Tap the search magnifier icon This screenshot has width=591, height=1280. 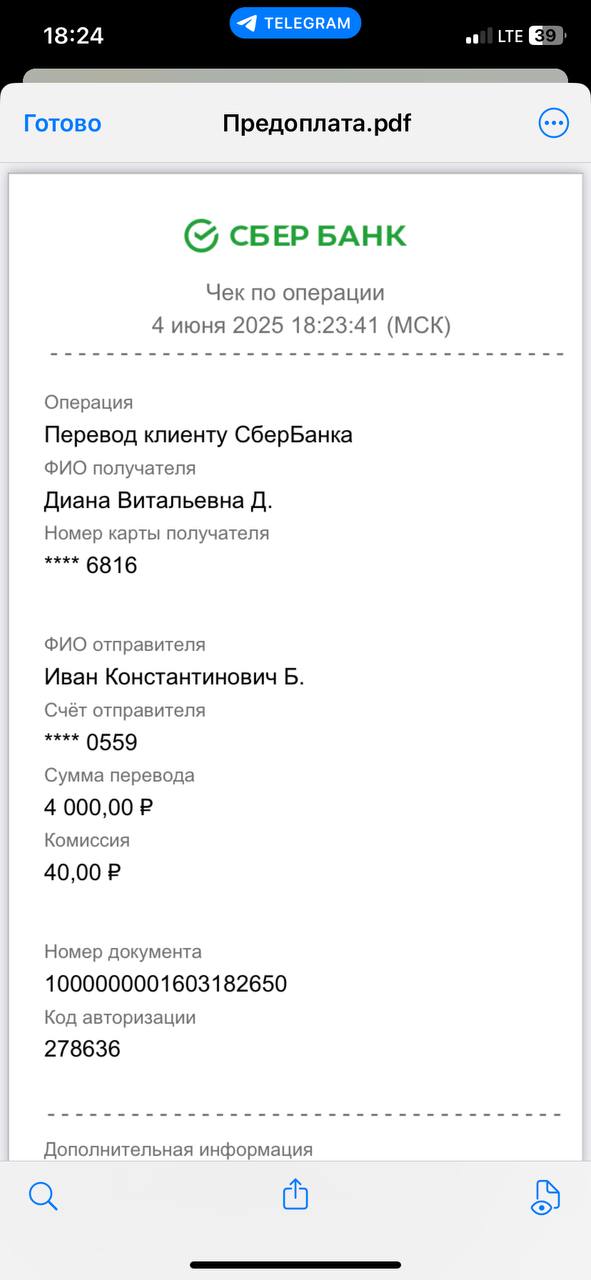click(x=43, y=1195)
